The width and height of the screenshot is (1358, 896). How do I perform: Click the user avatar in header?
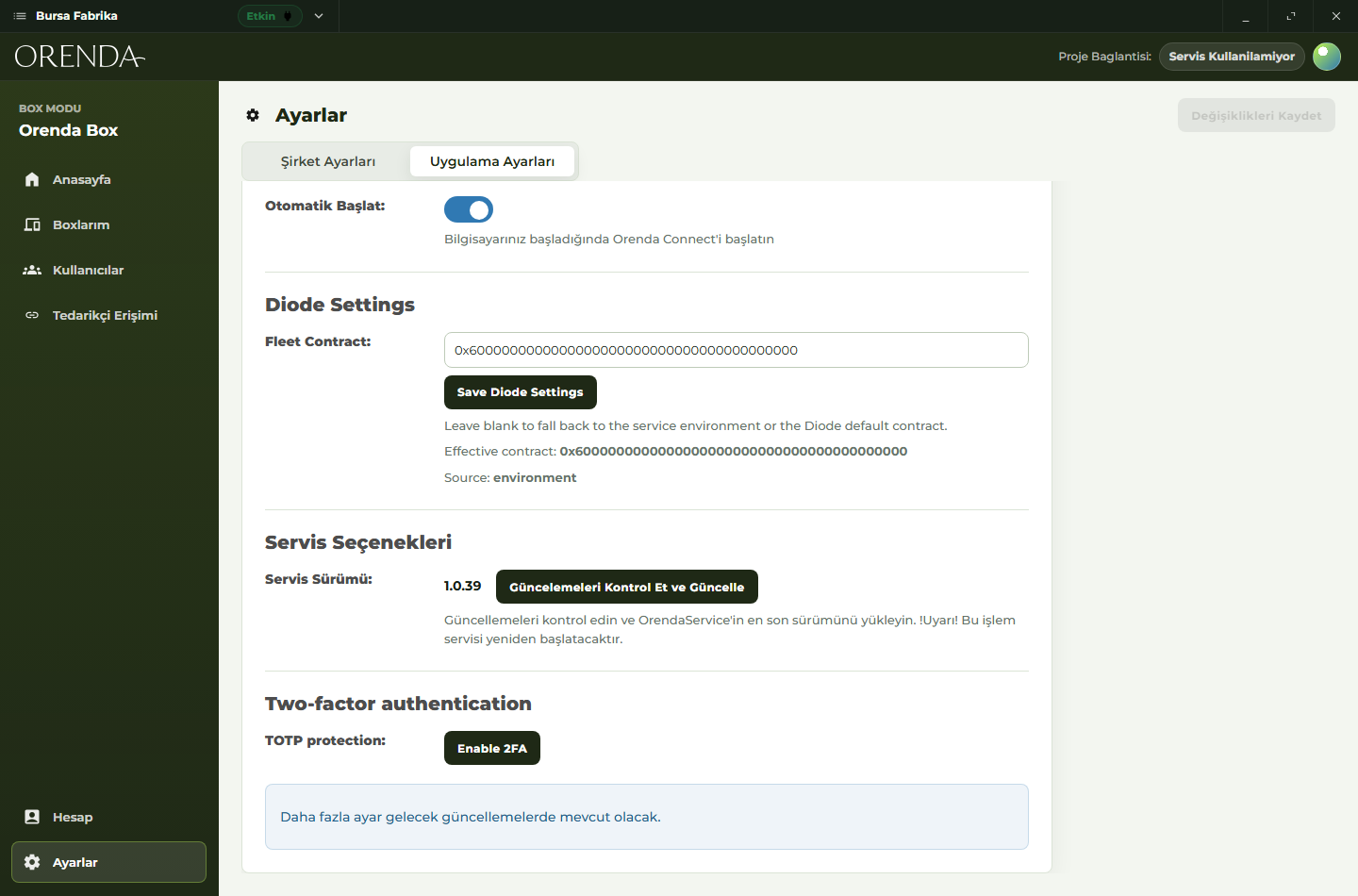coord(1327,57)
